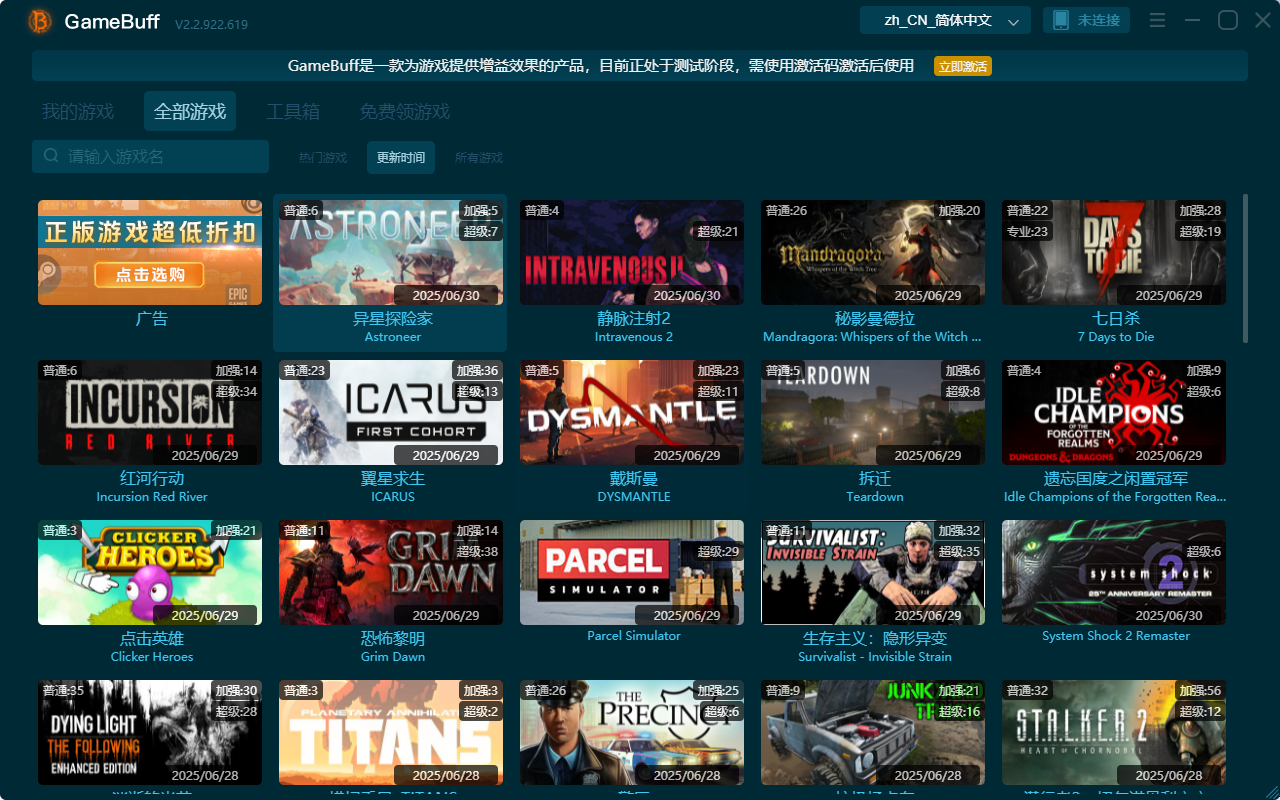This screenshot has height=800, width=1280.
Task: Go to the 免费领游戏 tab
Action: 405,112
